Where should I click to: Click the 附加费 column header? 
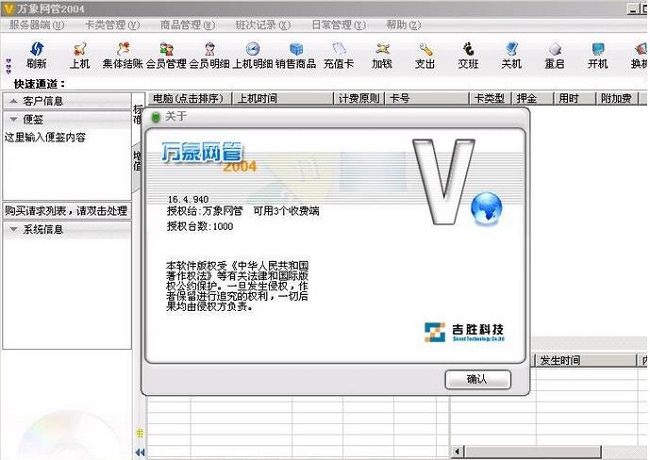tap(618, 99)
